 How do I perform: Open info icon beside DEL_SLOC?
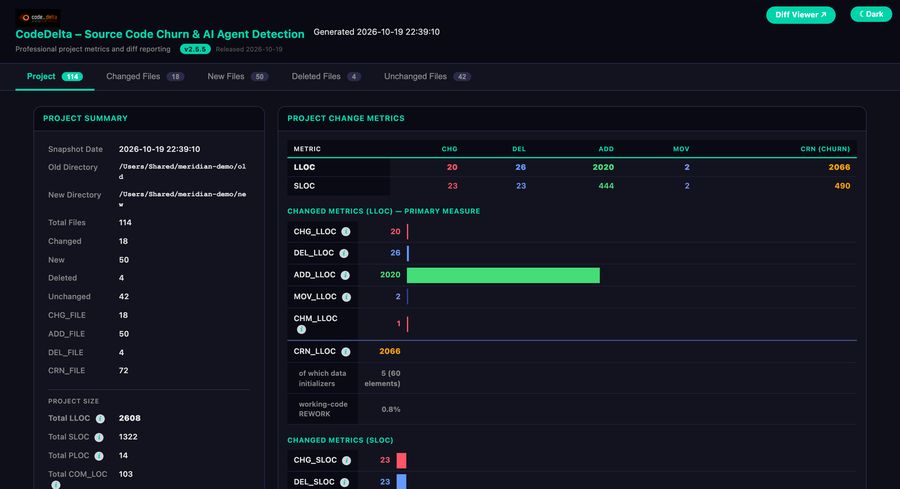point(344,482)
